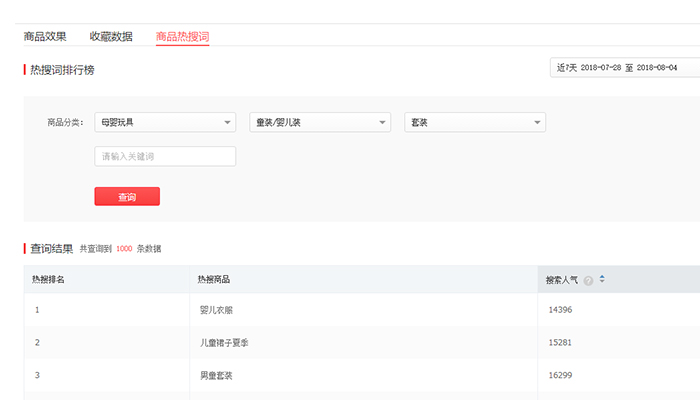Screen dimensions: 700x400
Task: Click the 热搜词排行榜 section heading
Action: [x=62, y=70]
